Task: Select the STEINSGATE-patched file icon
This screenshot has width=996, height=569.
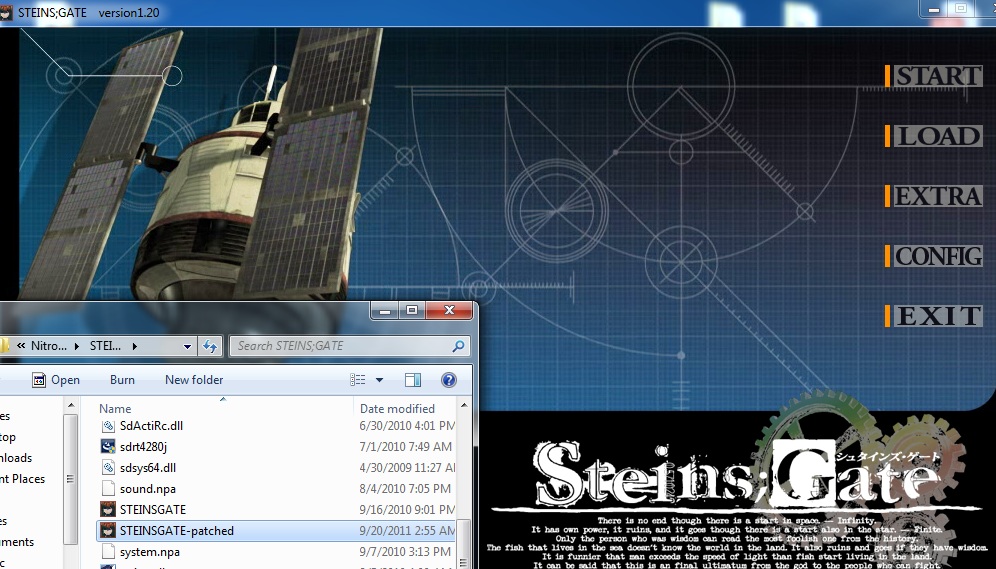Action: [108, 530]
